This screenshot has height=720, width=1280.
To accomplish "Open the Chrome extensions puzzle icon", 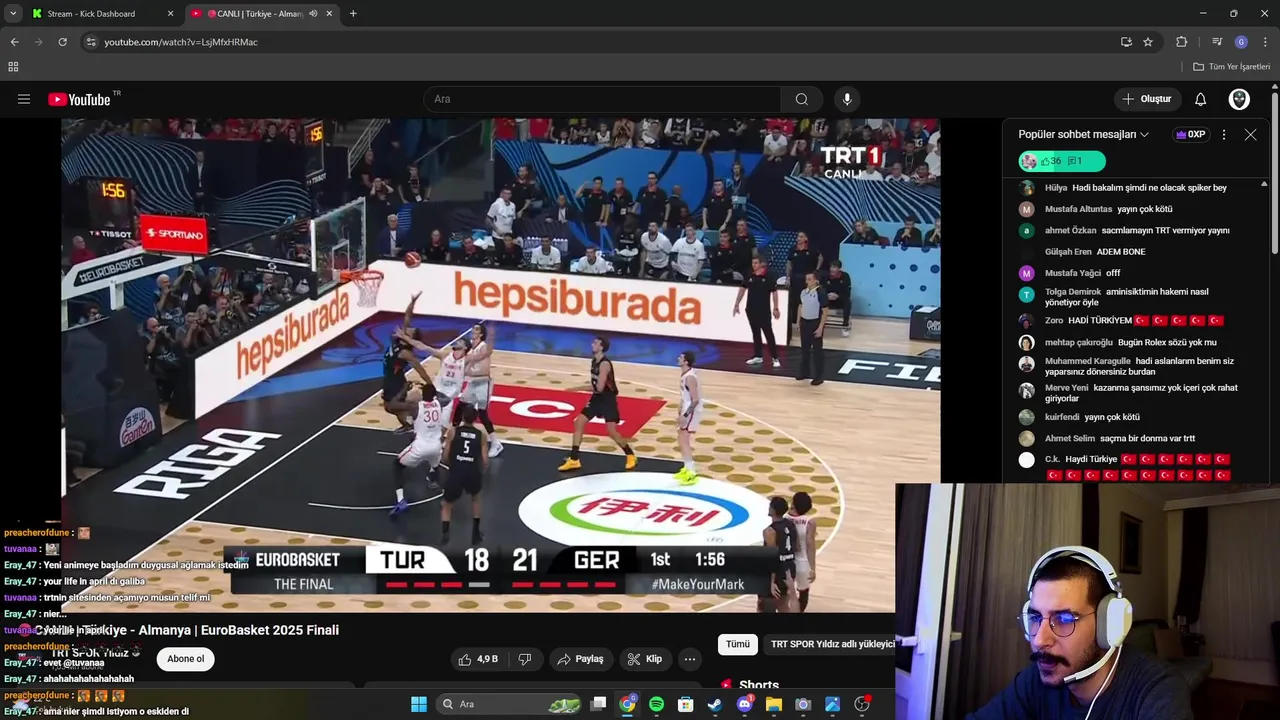I will (x=1181, y=42).
